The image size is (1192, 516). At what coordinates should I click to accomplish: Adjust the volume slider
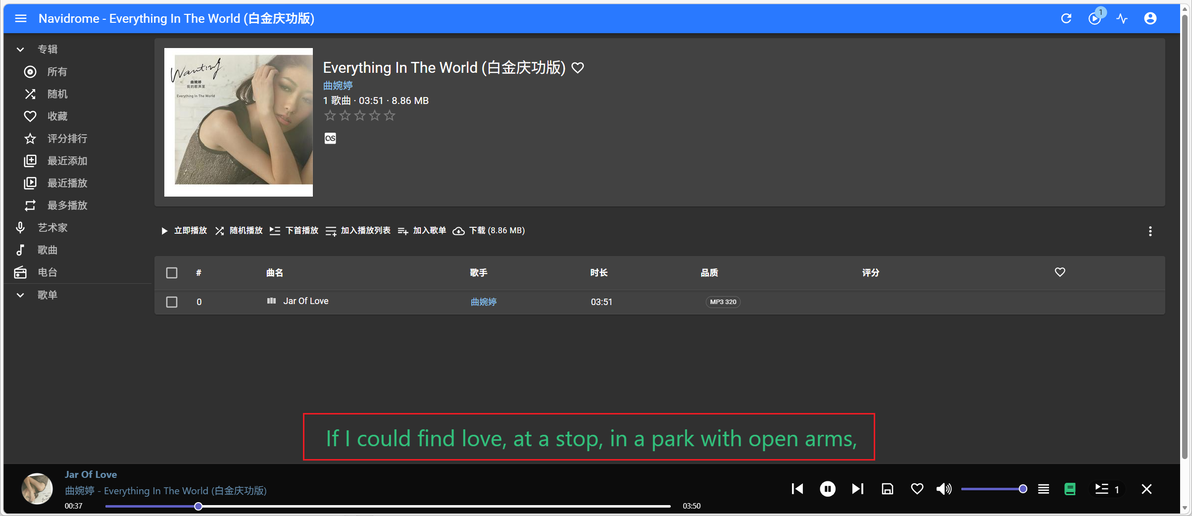pos(994,489)
